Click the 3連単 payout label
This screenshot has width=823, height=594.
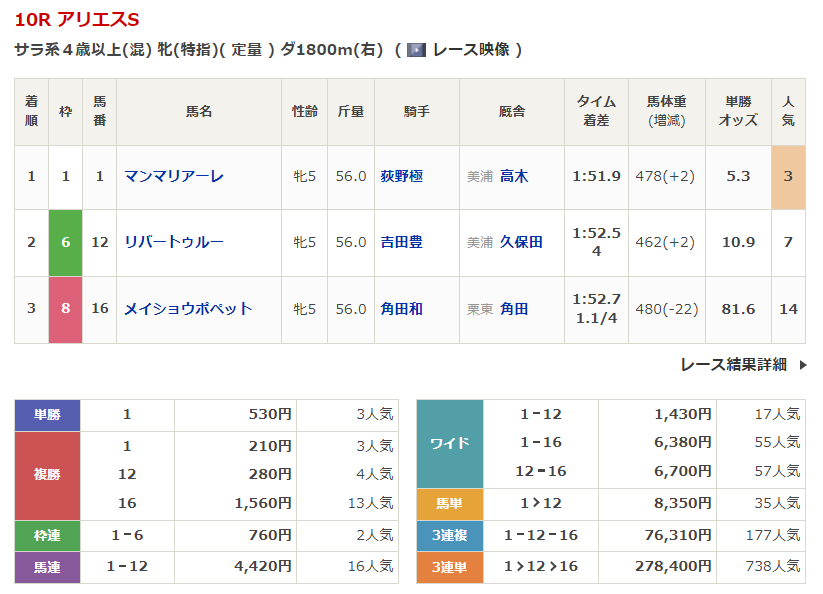tap(449, 567)
